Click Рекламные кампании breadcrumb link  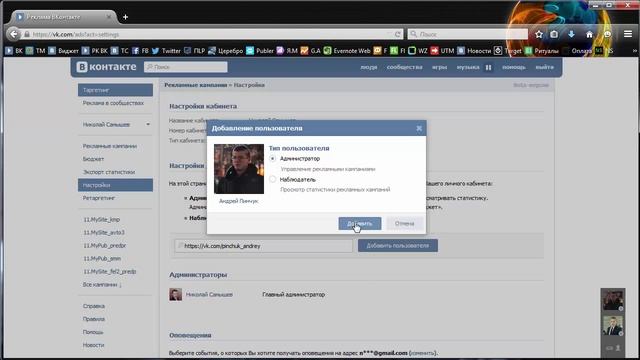[196, 85]
